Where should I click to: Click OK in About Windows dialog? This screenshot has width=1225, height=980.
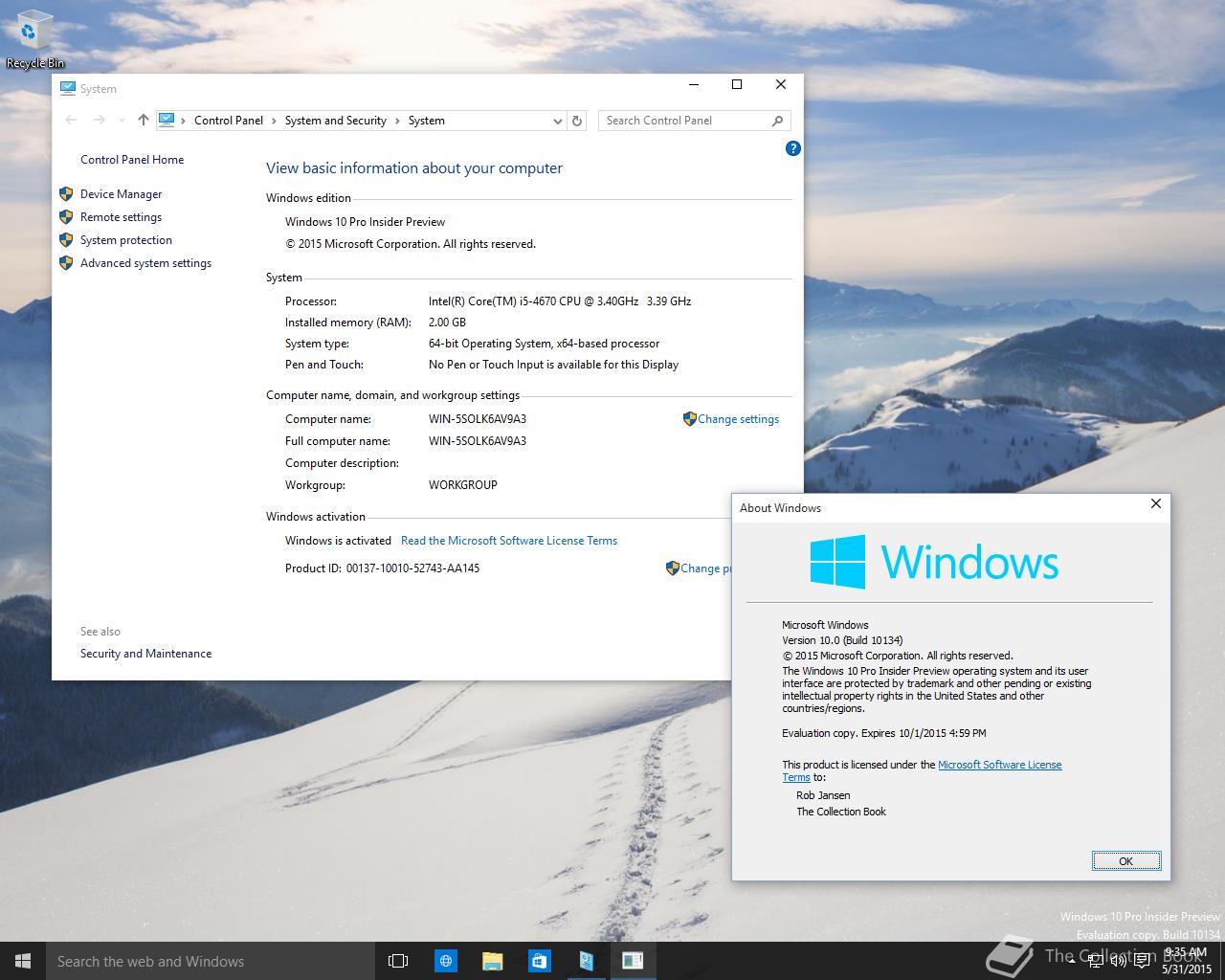[x=1126, y=861]
